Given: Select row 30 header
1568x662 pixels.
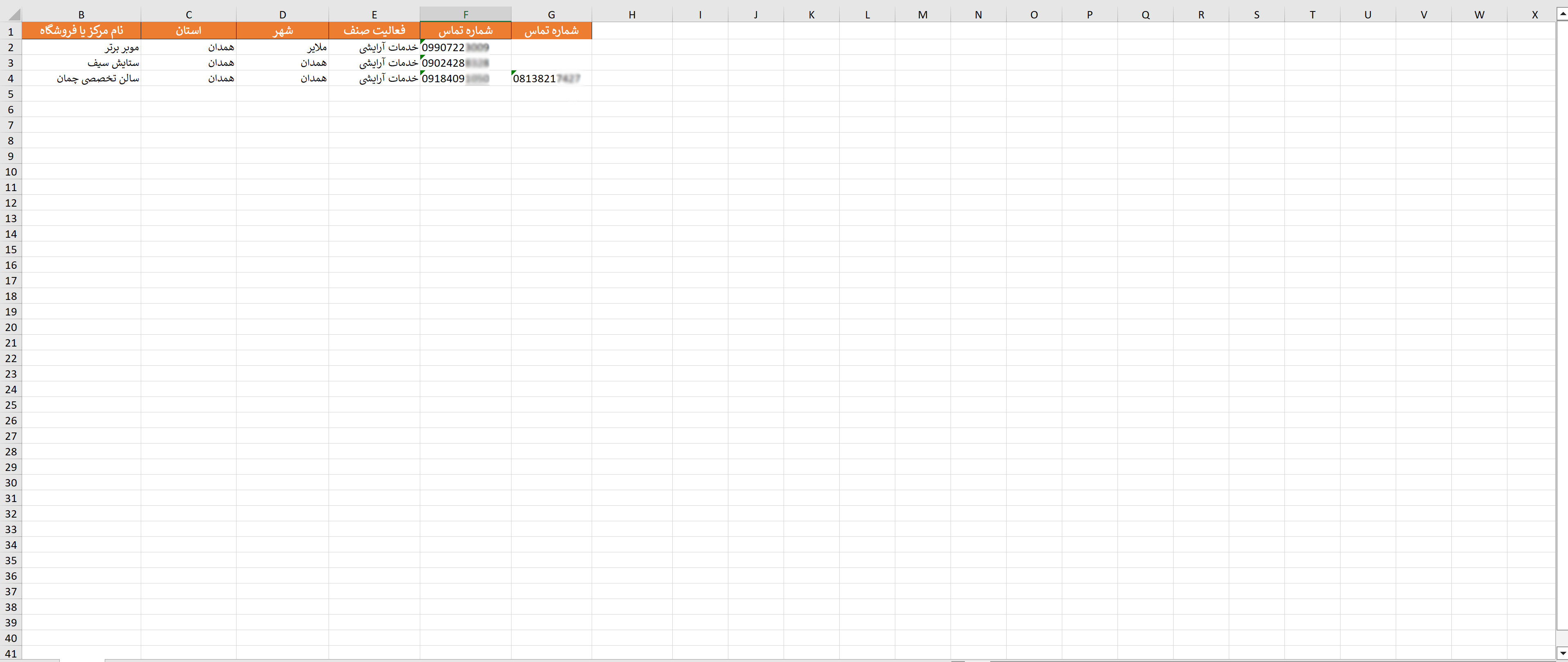Looking at the screenshot, I should (11, 482).
